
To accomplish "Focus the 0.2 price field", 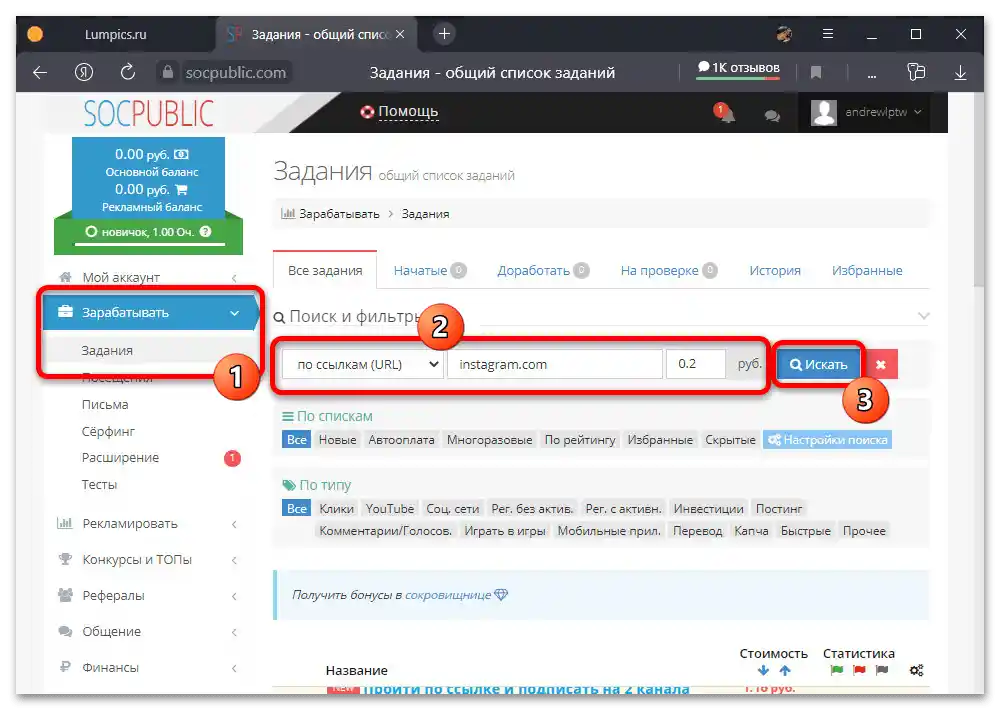I will click(696, 364).
